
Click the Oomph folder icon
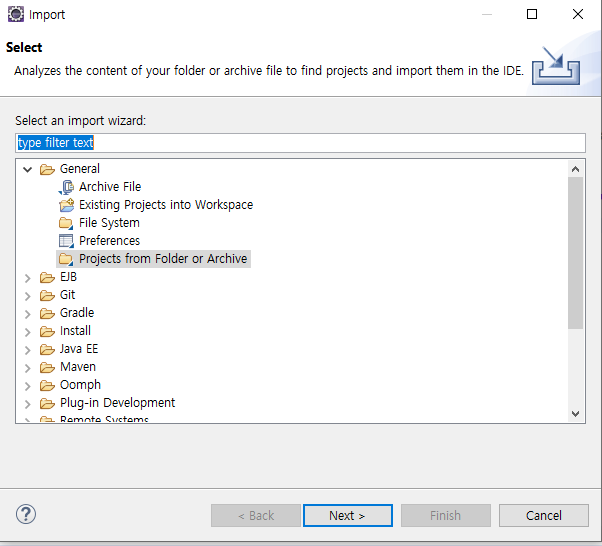(47, 385)
